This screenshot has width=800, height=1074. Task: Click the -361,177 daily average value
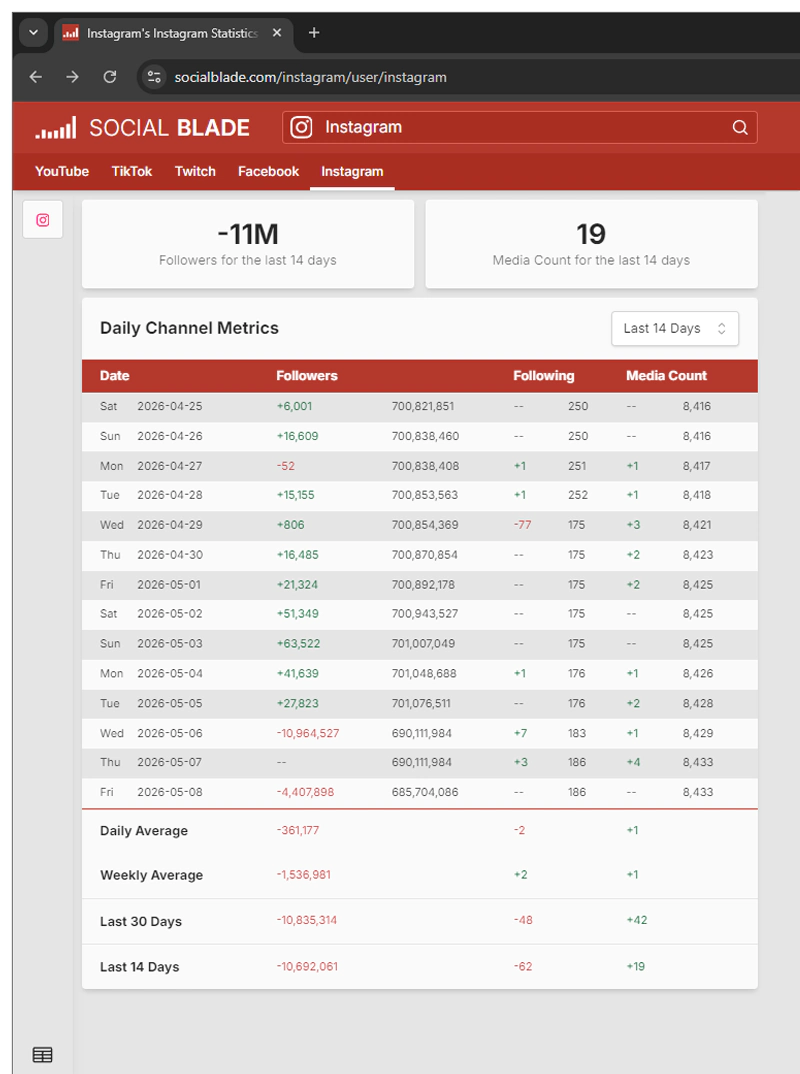pyautogui.click(x=298, y=830)
